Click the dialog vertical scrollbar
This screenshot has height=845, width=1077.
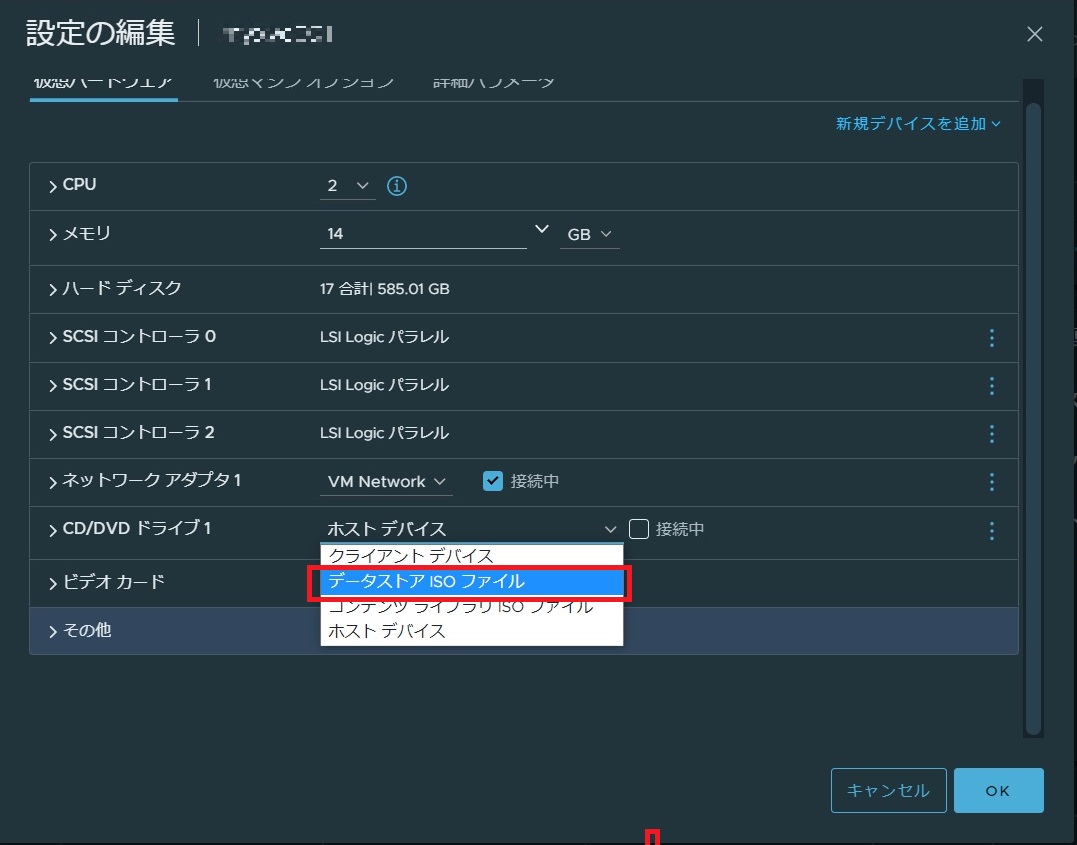1032,418
